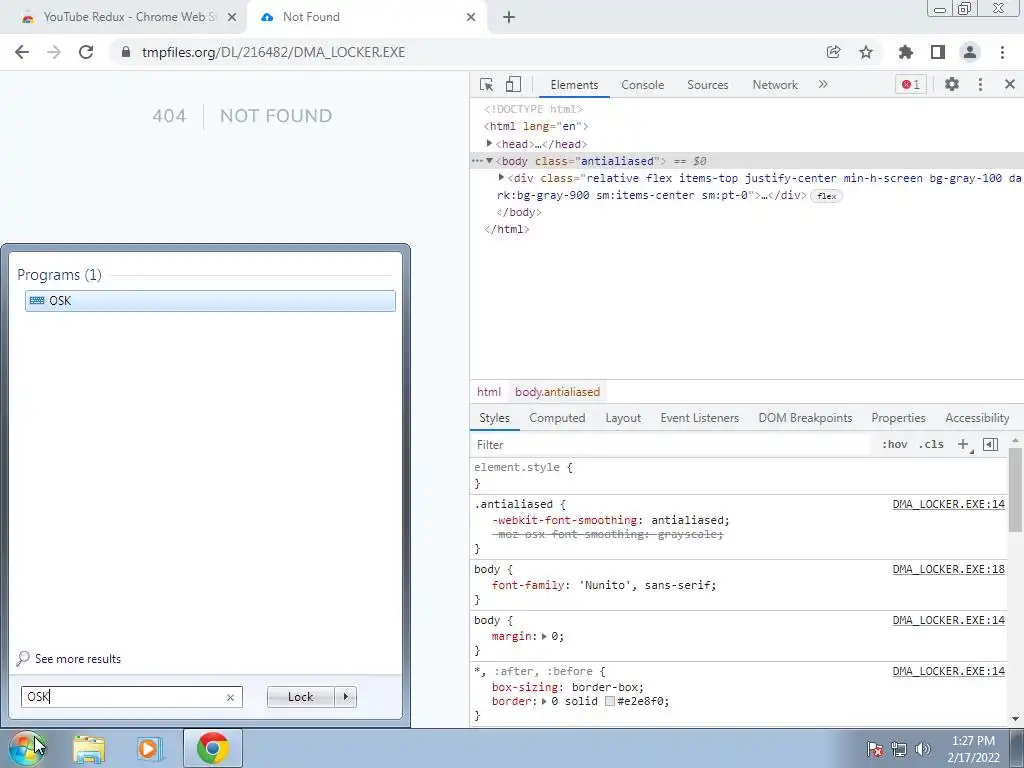Switch to the Network tab

click(x=775, y=85)
